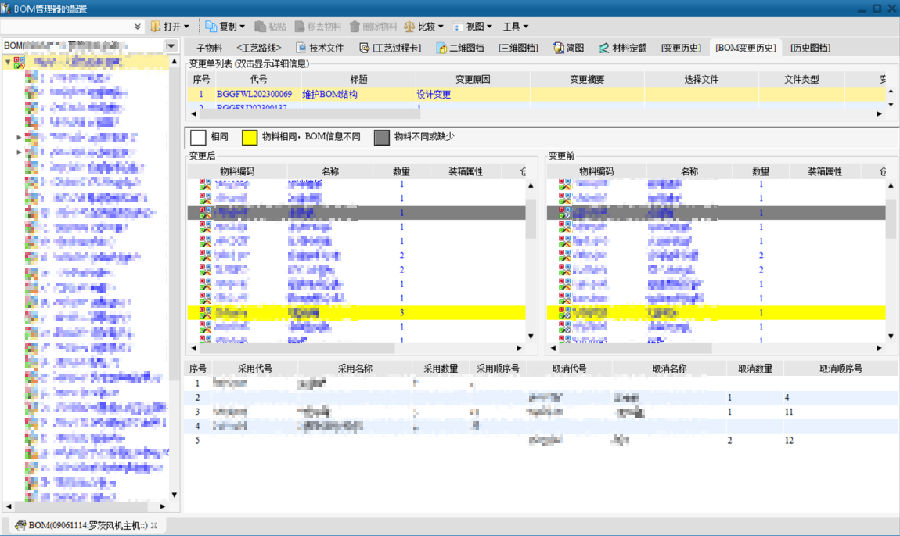This screenshot has height=536, width=900.
Task: Click the gray 物料不同或缺少 legend swatch
Action: pyautogui.click(x=382, y=137)
